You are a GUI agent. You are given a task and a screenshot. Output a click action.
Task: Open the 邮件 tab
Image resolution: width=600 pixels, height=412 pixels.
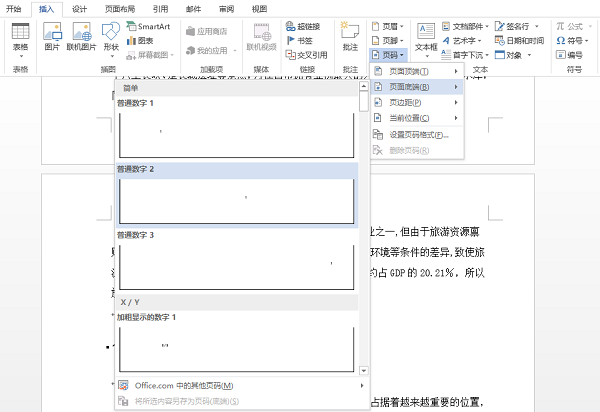pos(193,9)
